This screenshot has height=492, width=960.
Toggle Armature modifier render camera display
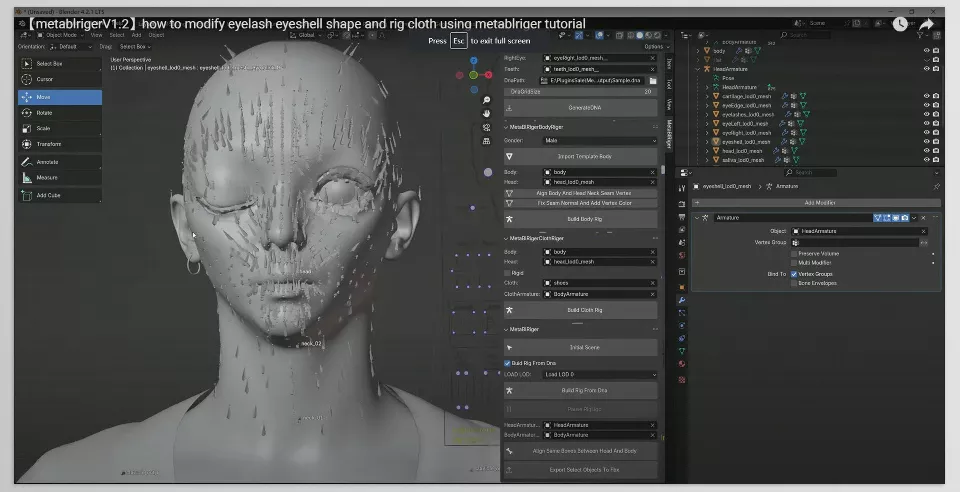pos(905,218)
